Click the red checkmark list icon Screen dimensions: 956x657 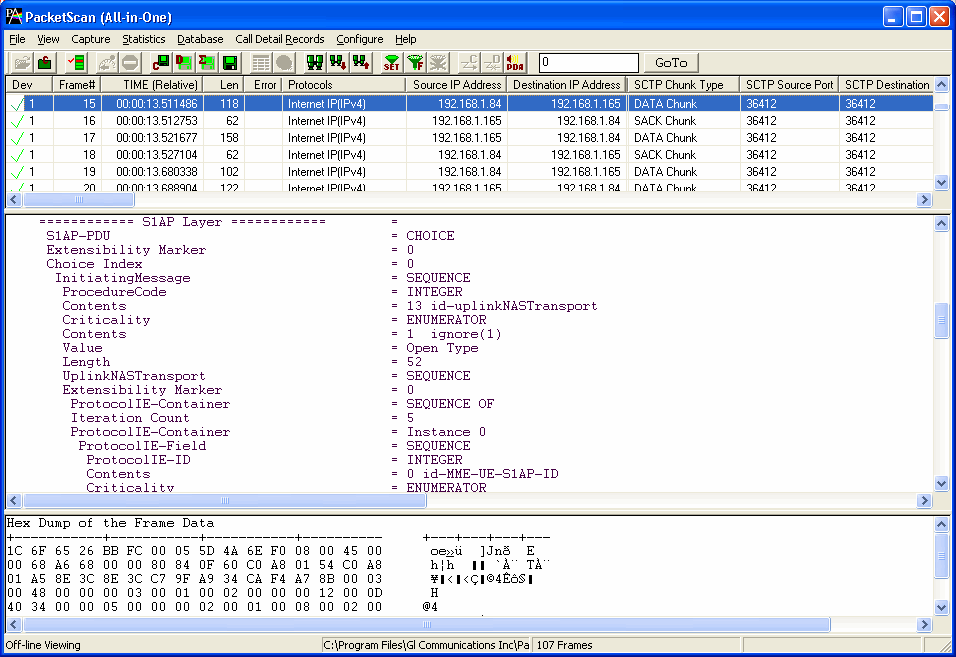pos(77,63)
